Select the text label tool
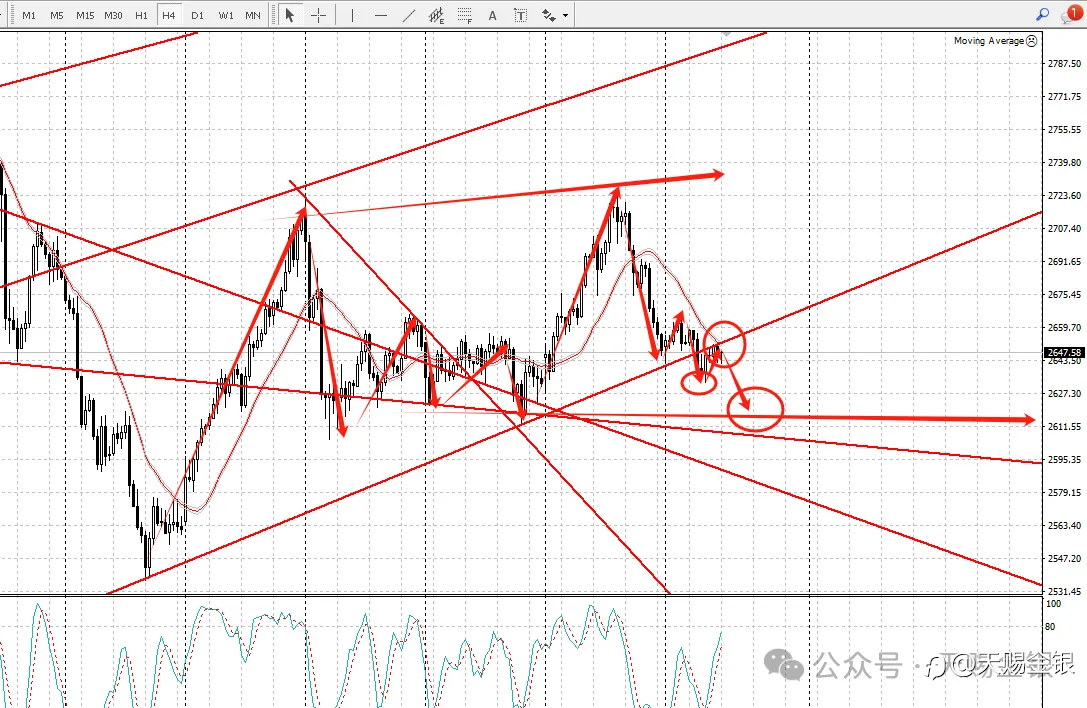 [x=521, y=15]
